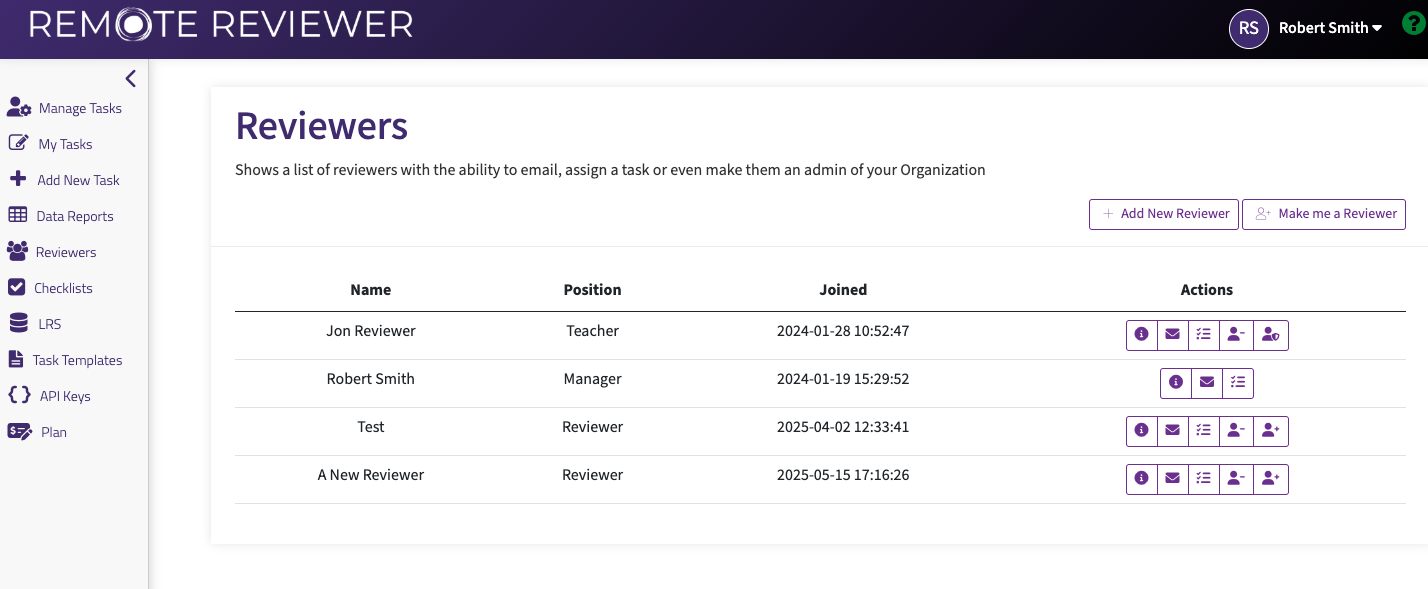The width and height of the screenshot is (1428, 589).
Task: Open checklist icon for Test reviewer
Action: [x=1203, y=430]
